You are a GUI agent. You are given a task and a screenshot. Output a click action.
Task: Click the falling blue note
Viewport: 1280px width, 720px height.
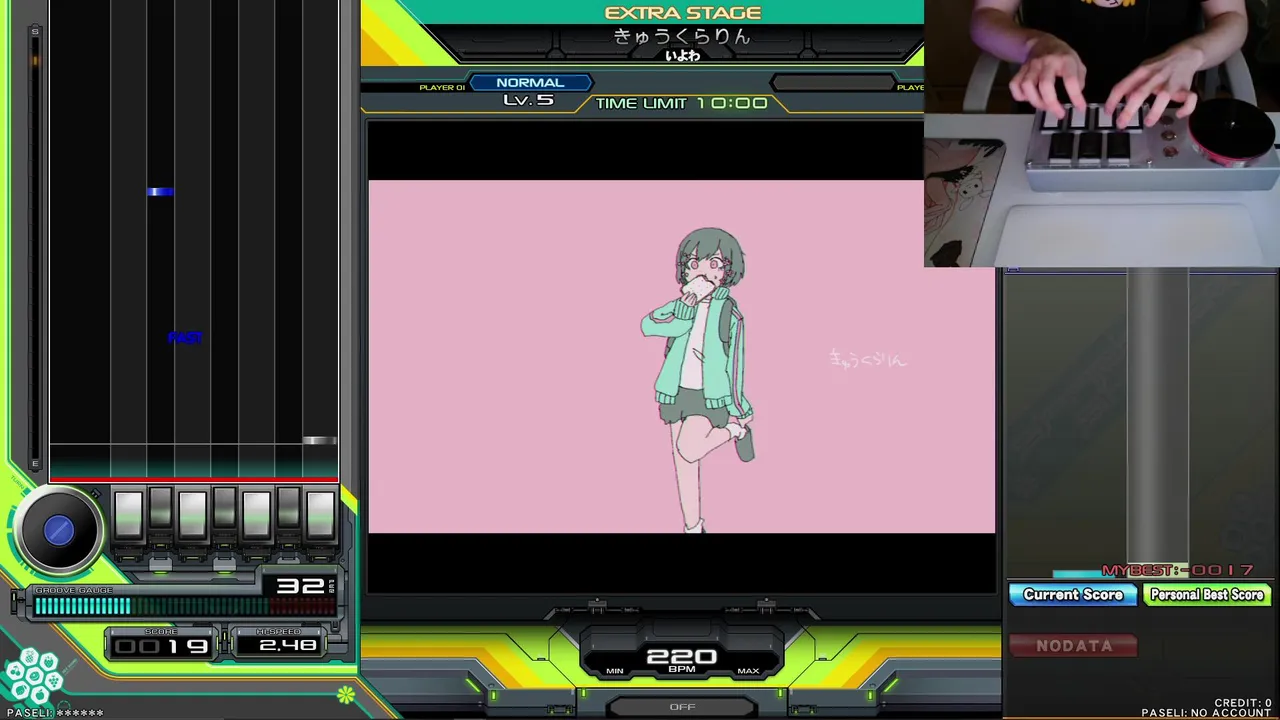pyautogui.click(x=160, y=192)
